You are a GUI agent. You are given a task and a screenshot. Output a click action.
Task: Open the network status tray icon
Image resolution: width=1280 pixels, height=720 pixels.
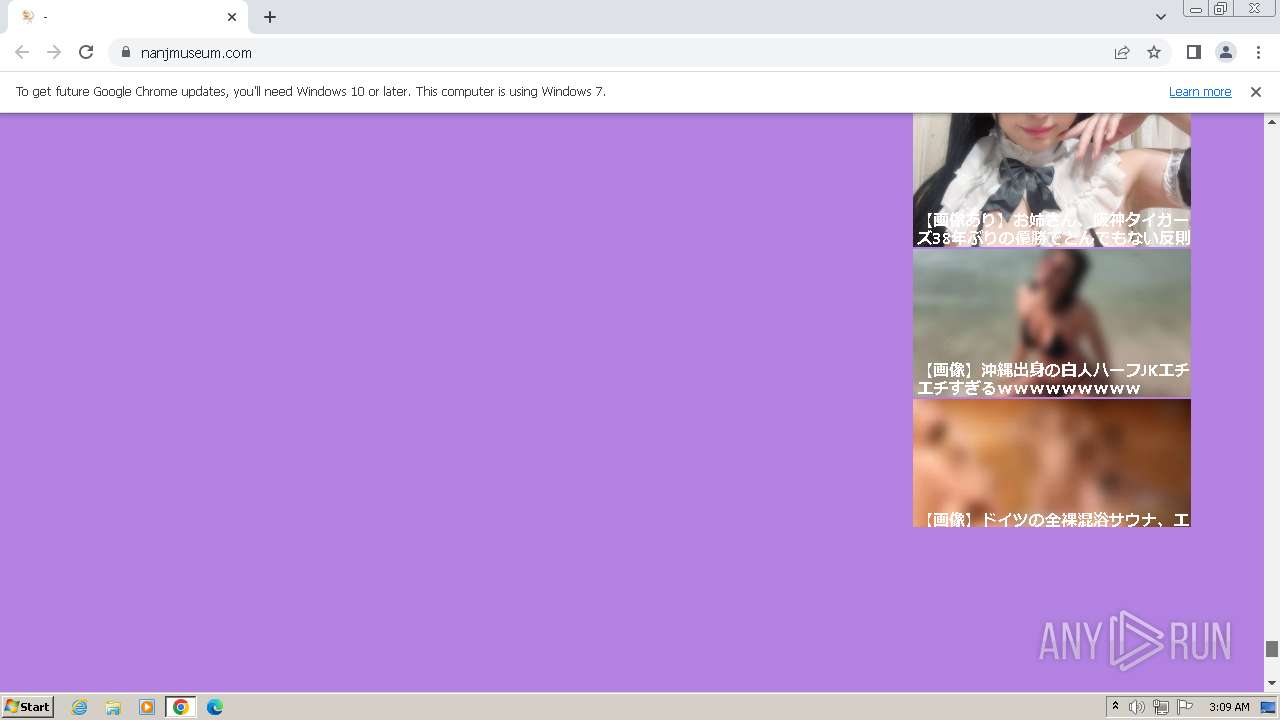1161,707
